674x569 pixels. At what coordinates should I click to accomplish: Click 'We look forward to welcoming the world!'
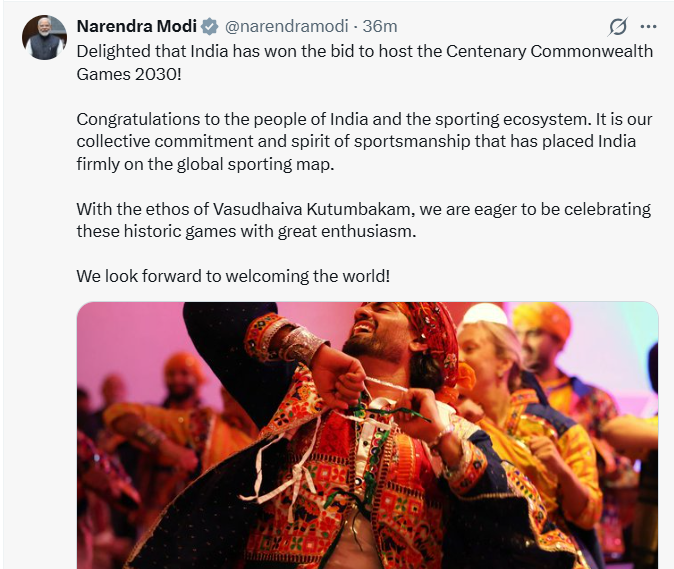pyautogui.click(x=233, y=276)
